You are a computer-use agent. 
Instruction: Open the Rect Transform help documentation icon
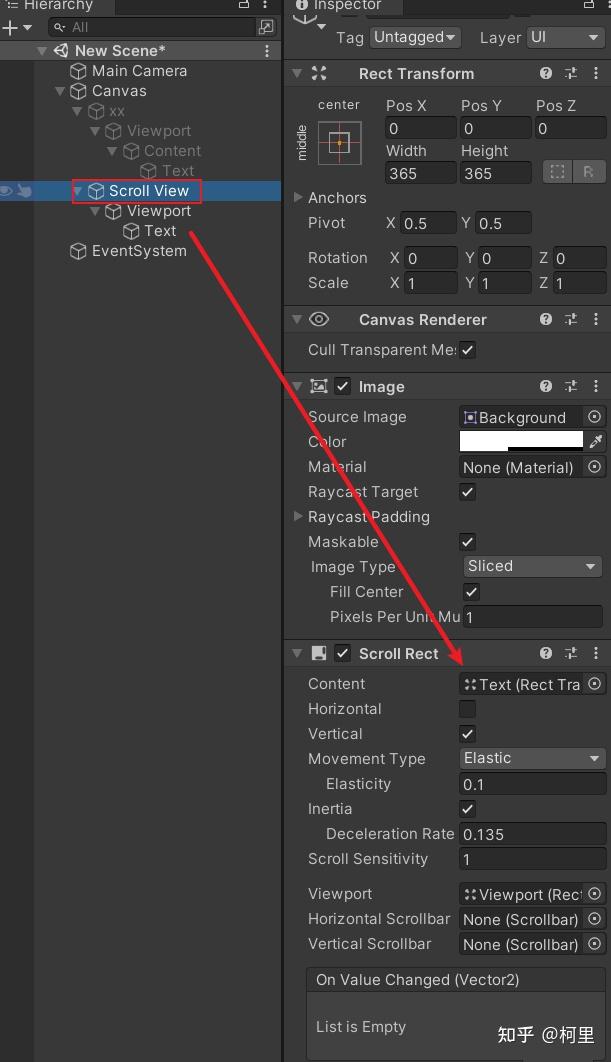click(x=545, y=73)
